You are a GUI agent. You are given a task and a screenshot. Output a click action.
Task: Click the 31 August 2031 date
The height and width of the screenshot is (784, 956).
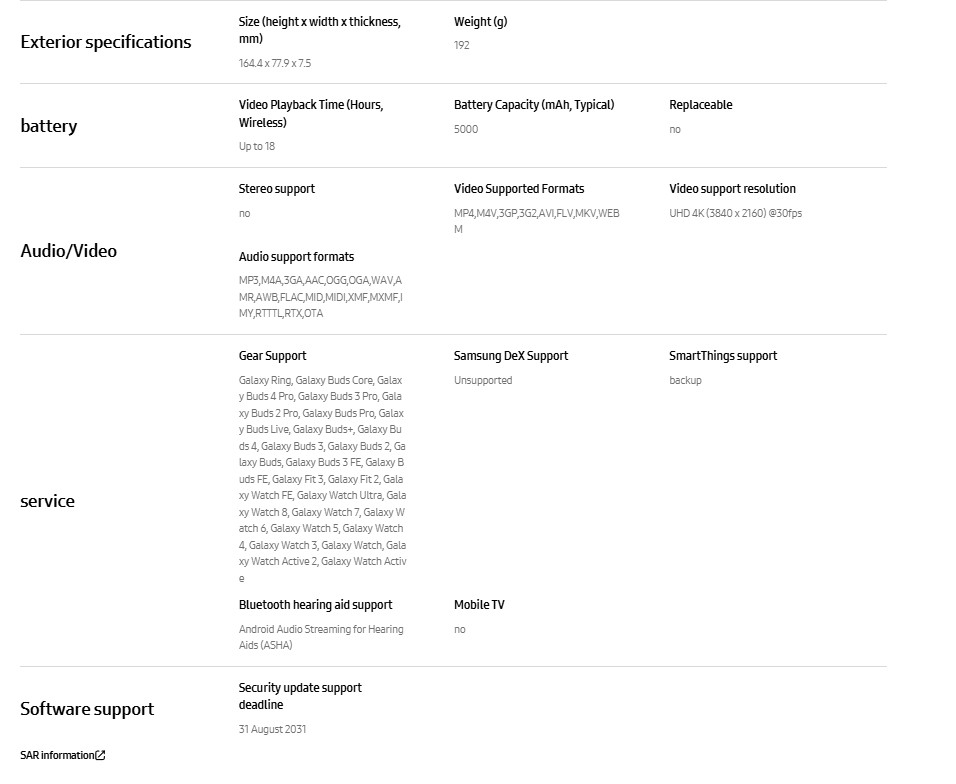[x=272, y=729]
